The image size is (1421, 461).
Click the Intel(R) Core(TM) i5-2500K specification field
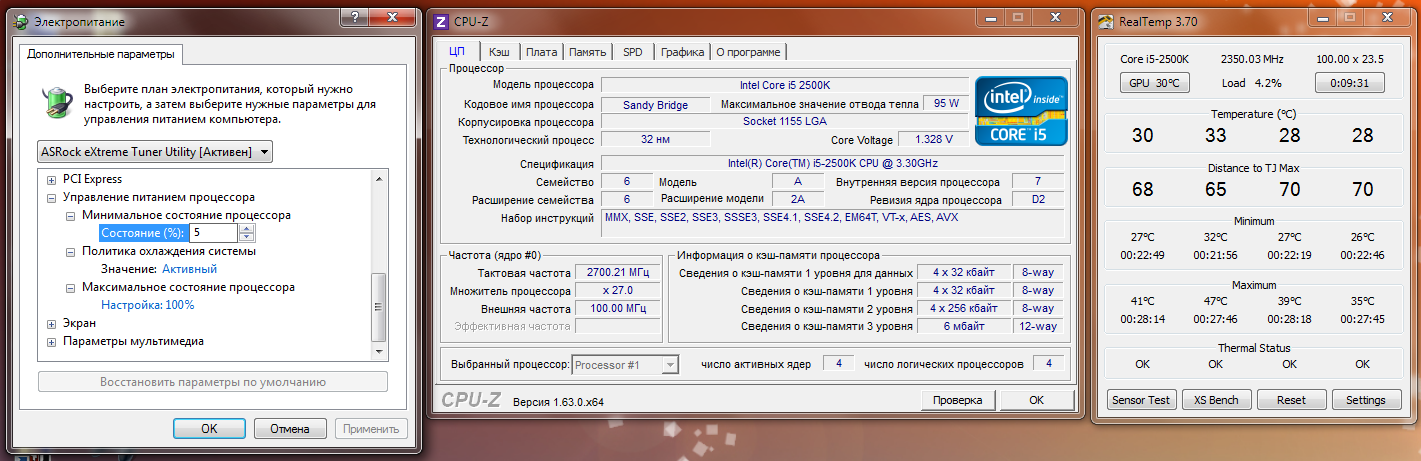click(x=833, y=164)
